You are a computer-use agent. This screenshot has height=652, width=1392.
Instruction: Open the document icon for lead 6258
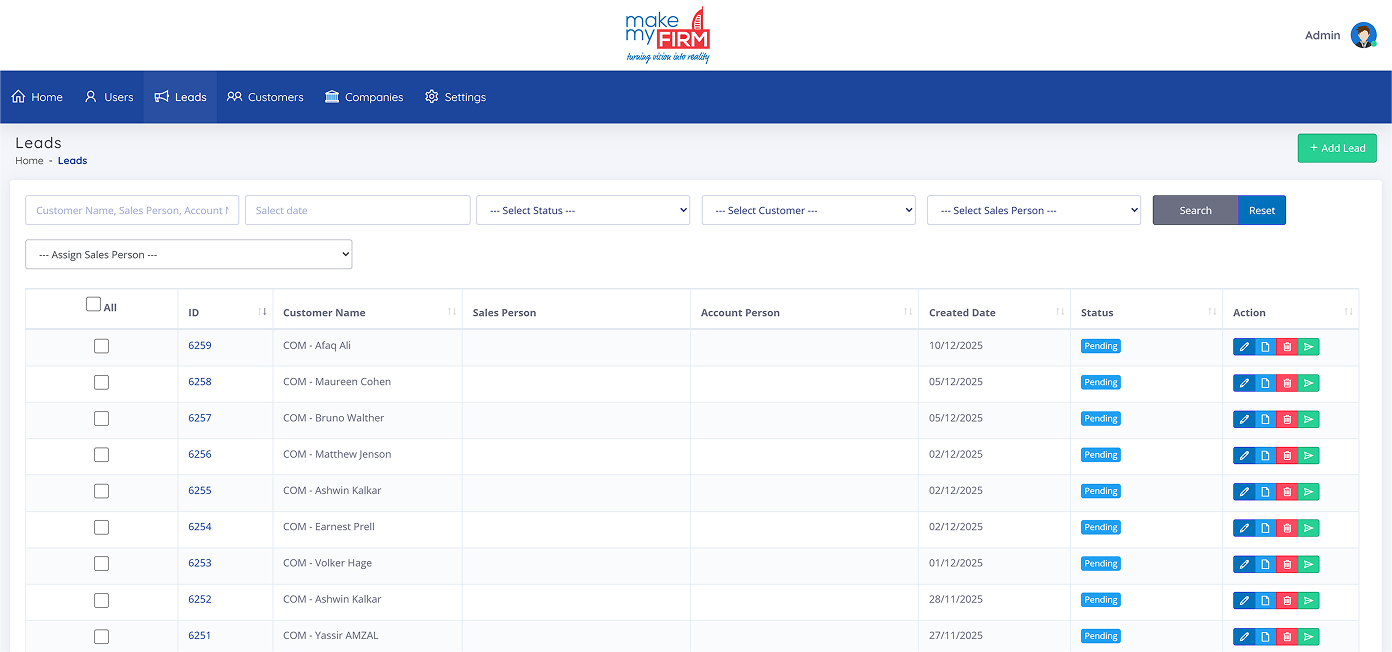(1265, 382)
